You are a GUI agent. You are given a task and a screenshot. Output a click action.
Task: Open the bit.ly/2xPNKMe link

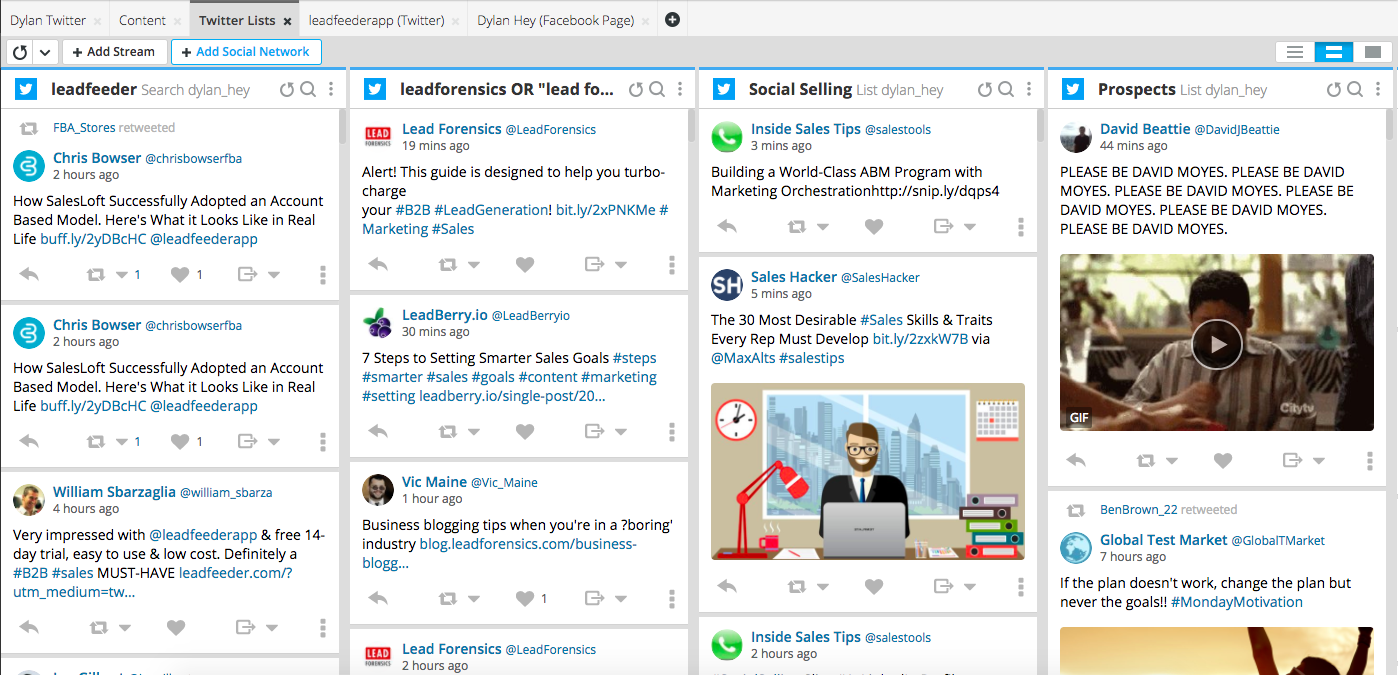pos(606,210)
